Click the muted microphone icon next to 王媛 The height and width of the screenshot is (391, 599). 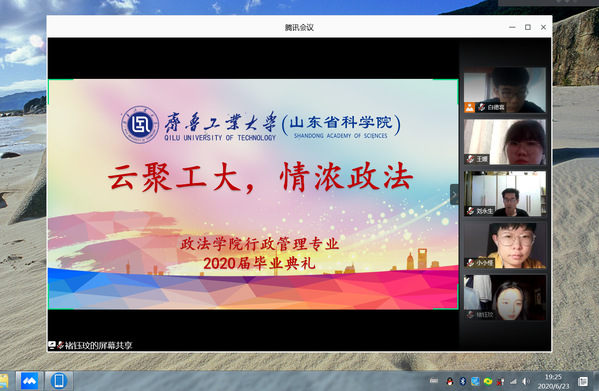(470, 159)
